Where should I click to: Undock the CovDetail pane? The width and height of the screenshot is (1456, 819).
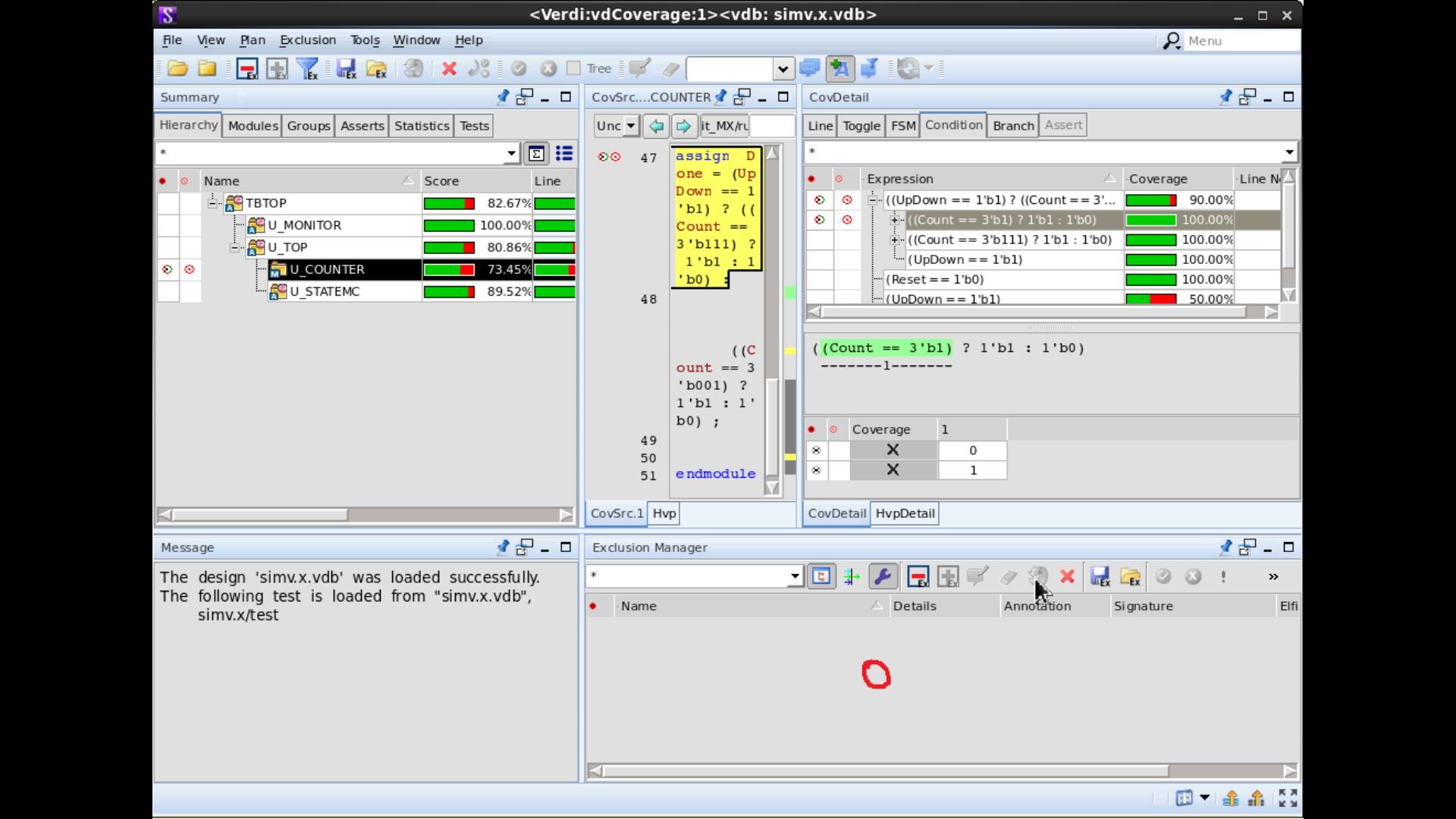(1247, 97)
